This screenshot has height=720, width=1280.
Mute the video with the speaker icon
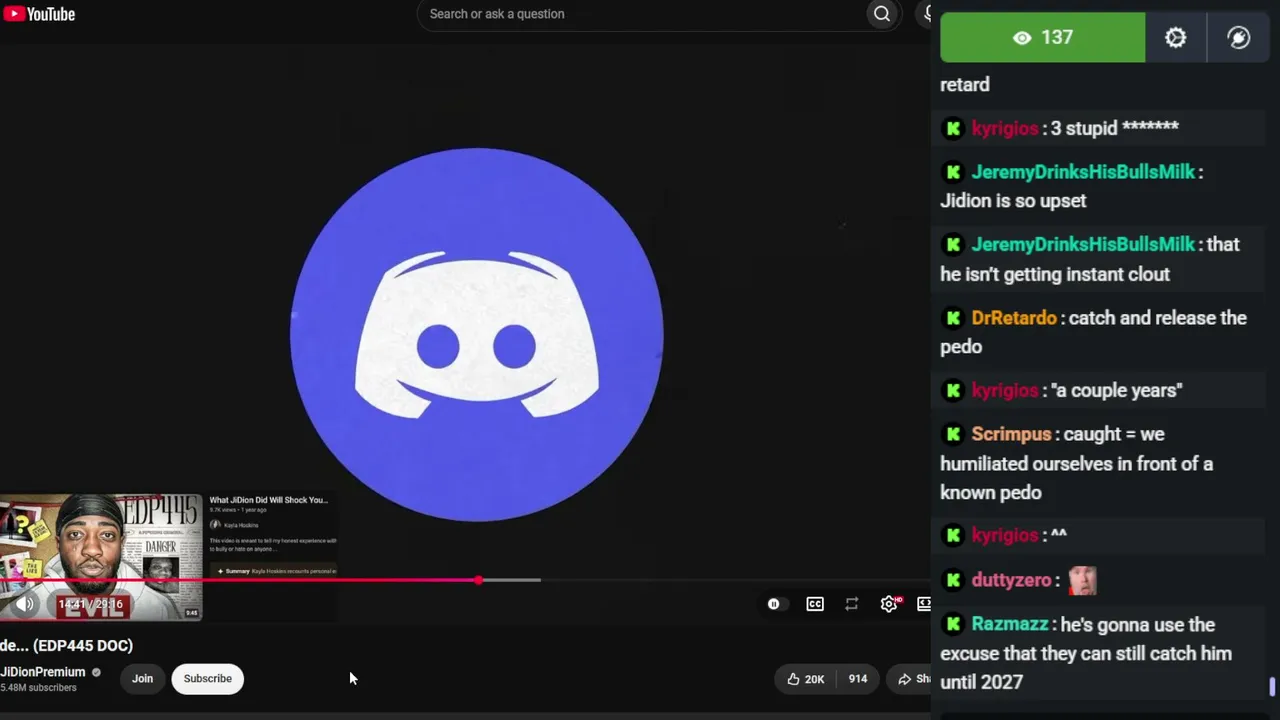tap(25, 604)
